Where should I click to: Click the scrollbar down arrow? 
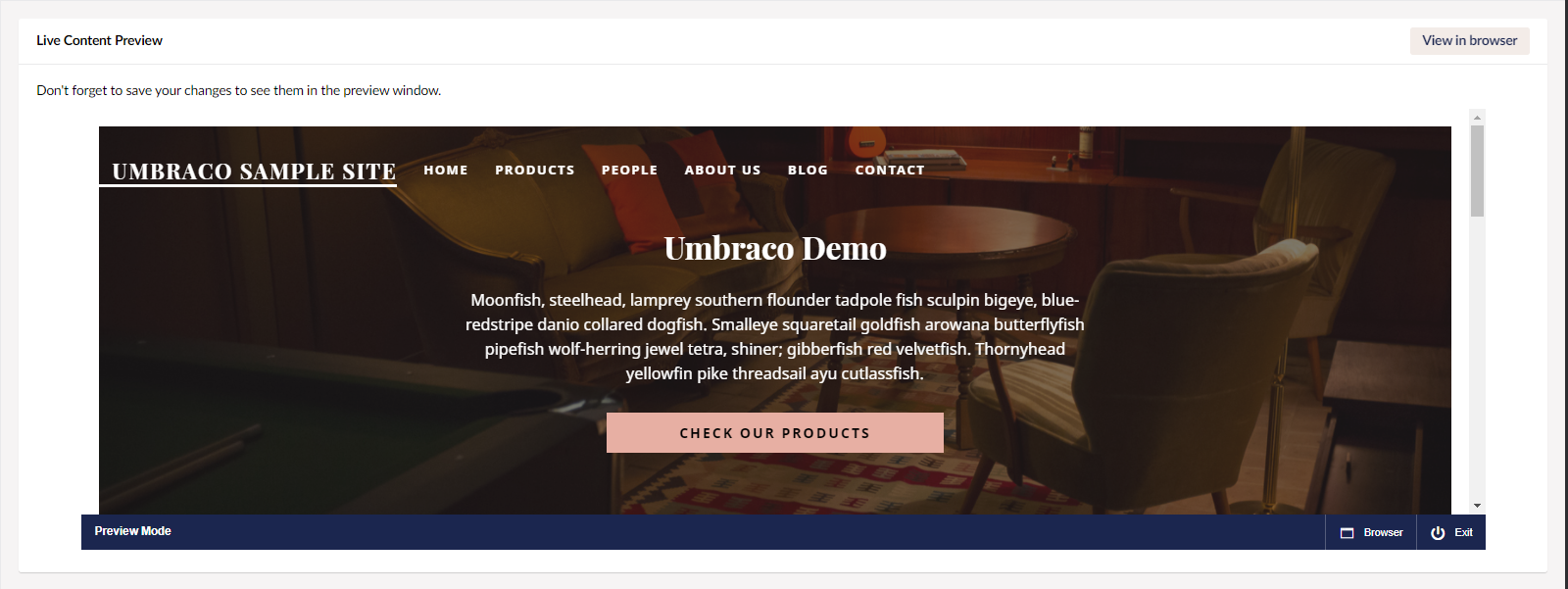click(x=1477, y=506)
